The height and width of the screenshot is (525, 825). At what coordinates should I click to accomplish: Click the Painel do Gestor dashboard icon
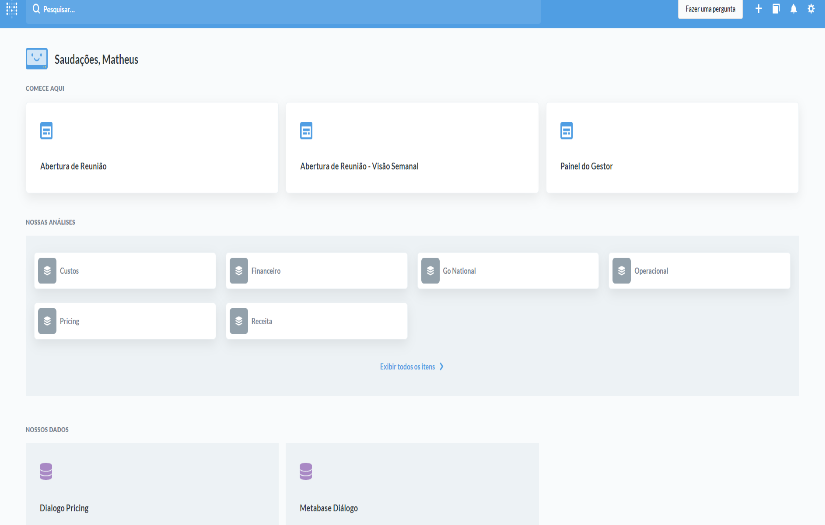tap(566, 130)
